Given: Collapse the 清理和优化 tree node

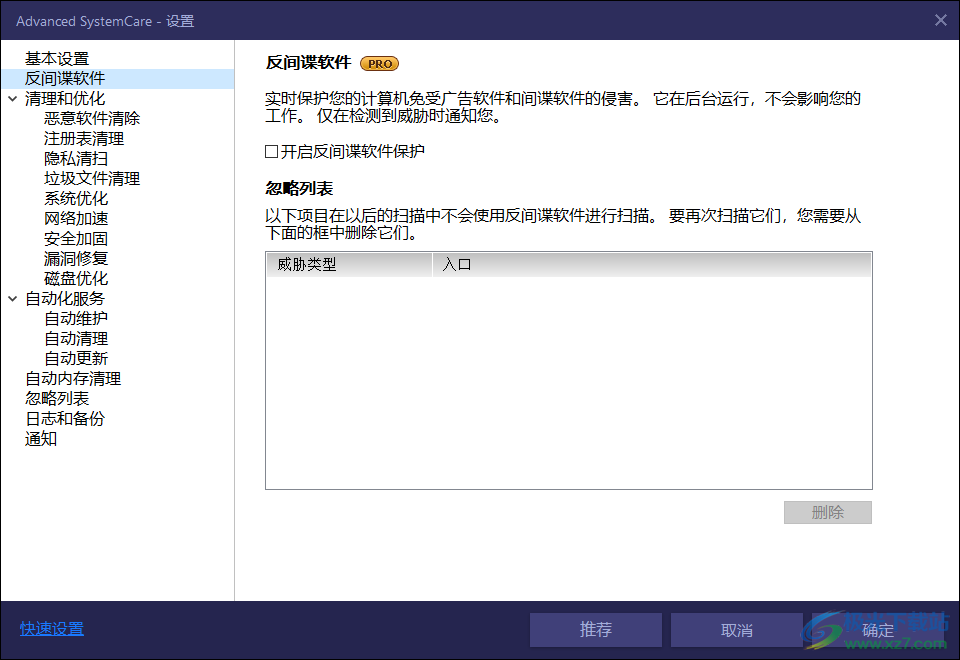Looking at the screenshot, I should 12,99.
